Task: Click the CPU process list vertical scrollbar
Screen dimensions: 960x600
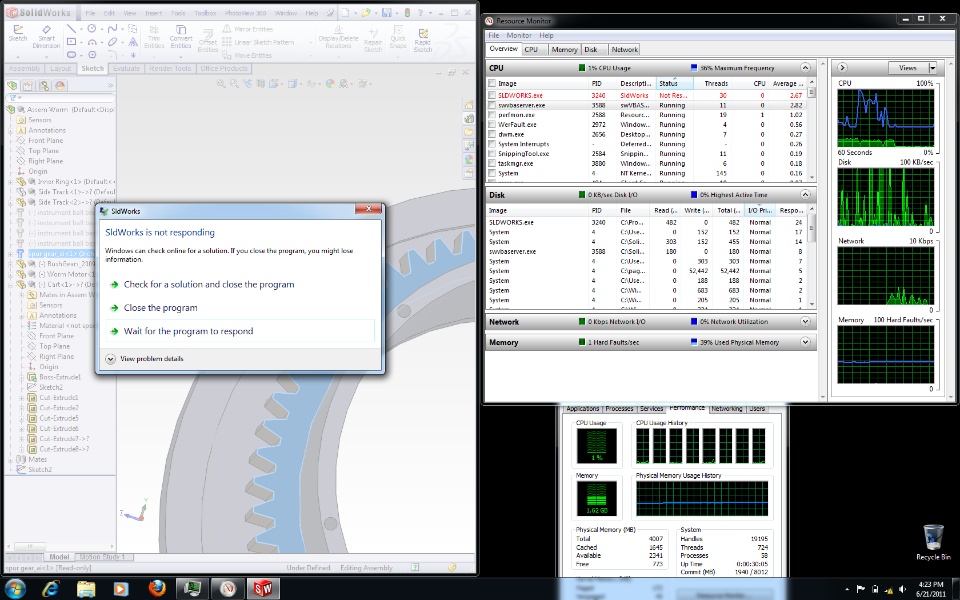Action: click(812, 130)
